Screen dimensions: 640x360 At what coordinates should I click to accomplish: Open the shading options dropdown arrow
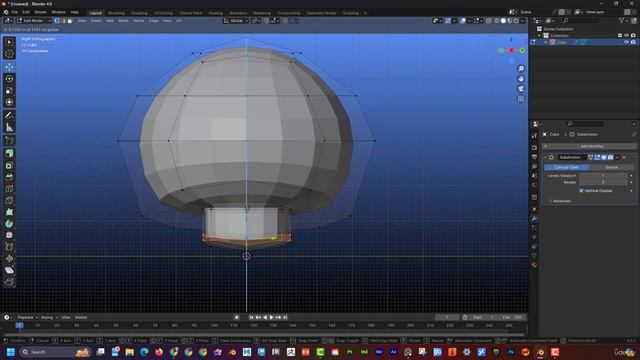point(523,20)
